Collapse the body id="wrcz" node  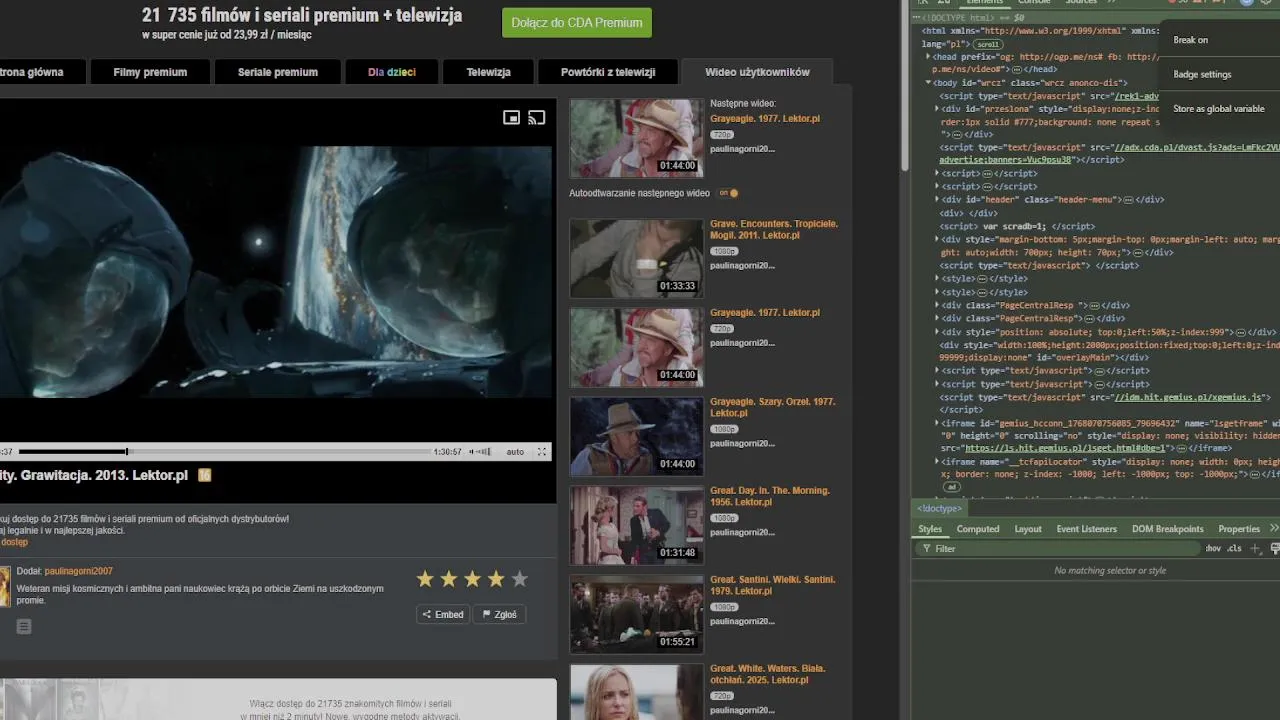point(928,83)
